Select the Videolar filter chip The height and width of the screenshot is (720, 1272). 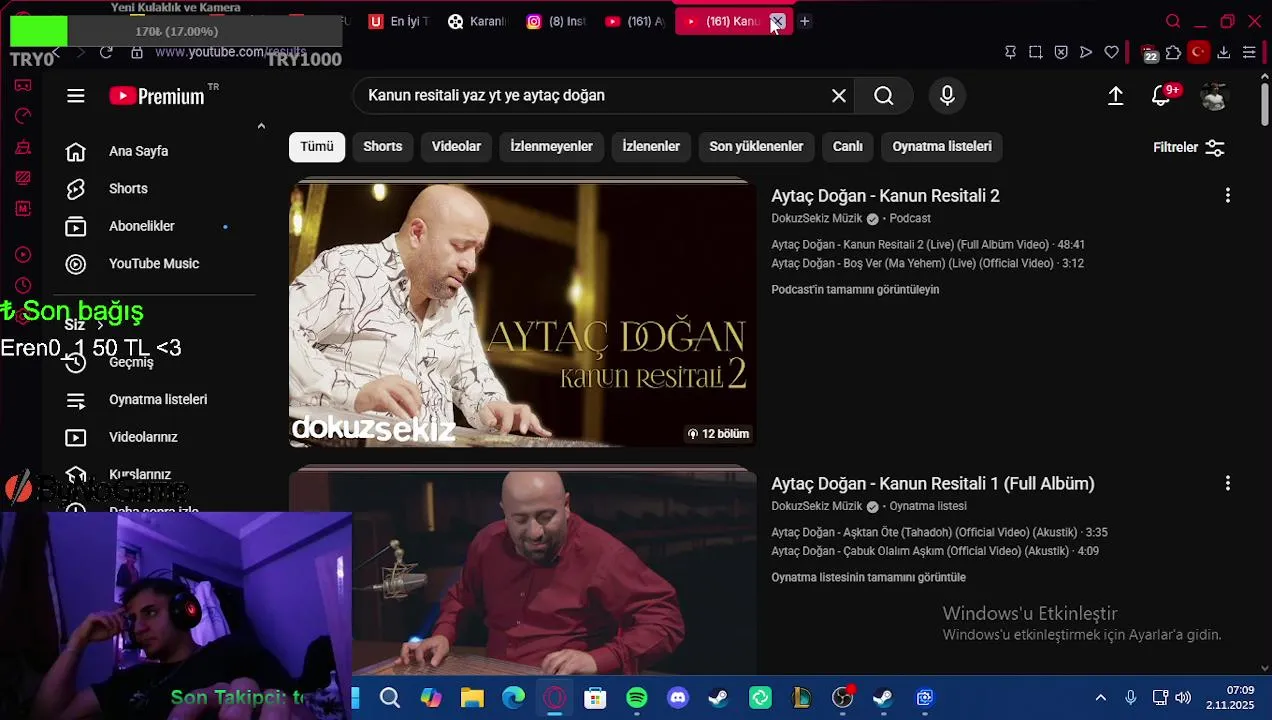coord(456,147)
